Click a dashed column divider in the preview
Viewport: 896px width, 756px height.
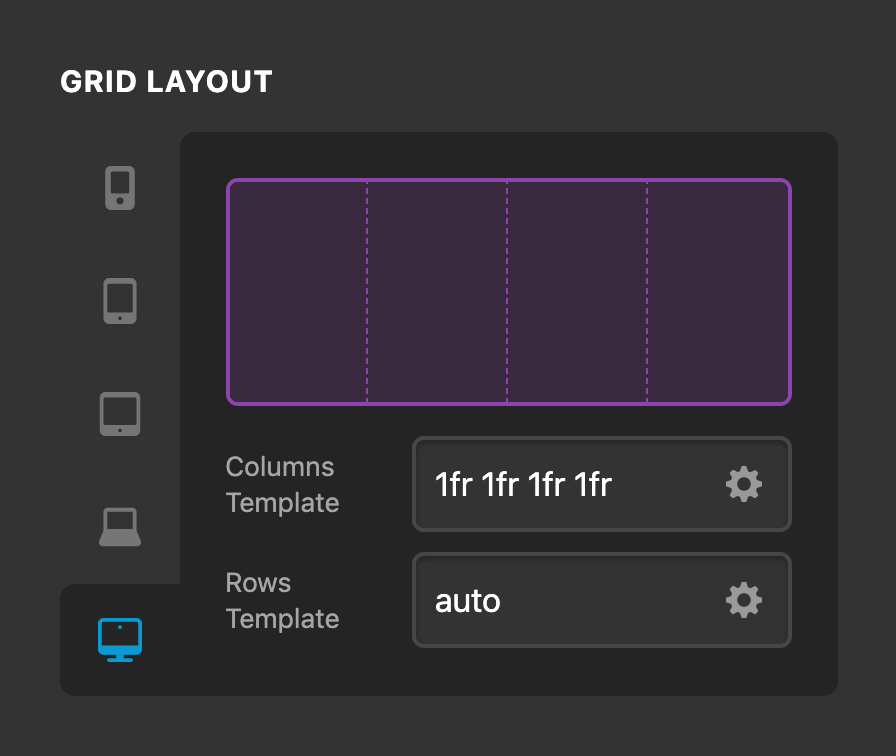[x=369, y=292]
